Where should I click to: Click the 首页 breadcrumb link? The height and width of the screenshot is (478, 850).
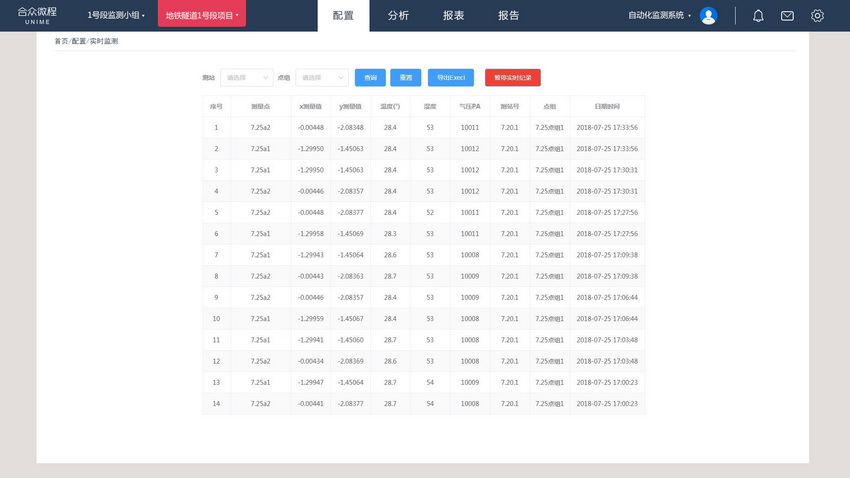[x=61, y=41]
